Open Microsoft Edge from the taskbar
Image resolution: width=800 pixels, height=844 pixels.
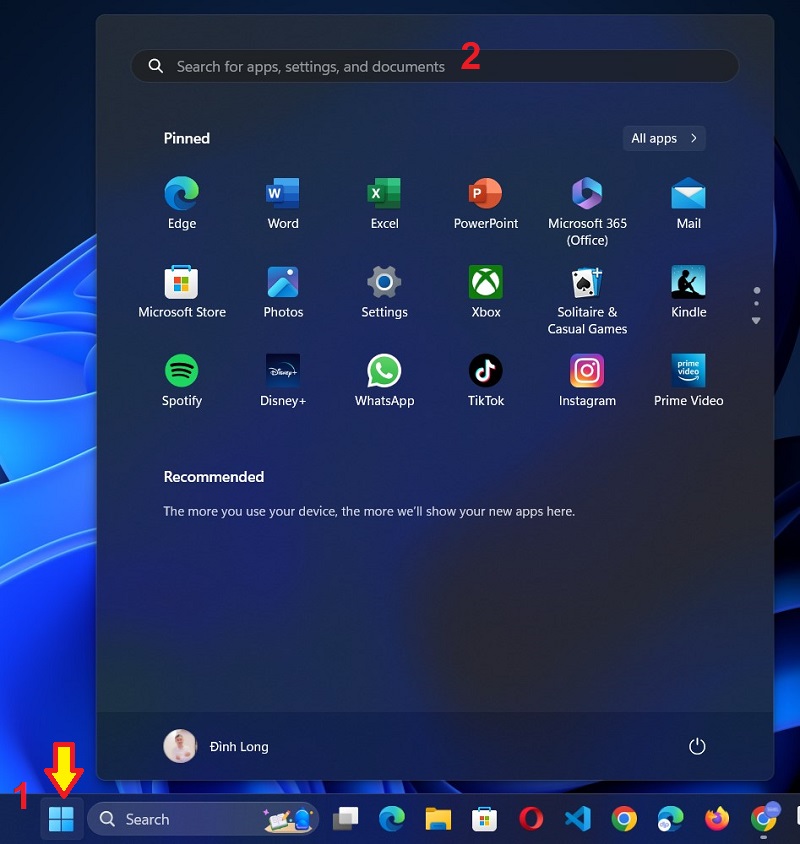coord(391,819)
